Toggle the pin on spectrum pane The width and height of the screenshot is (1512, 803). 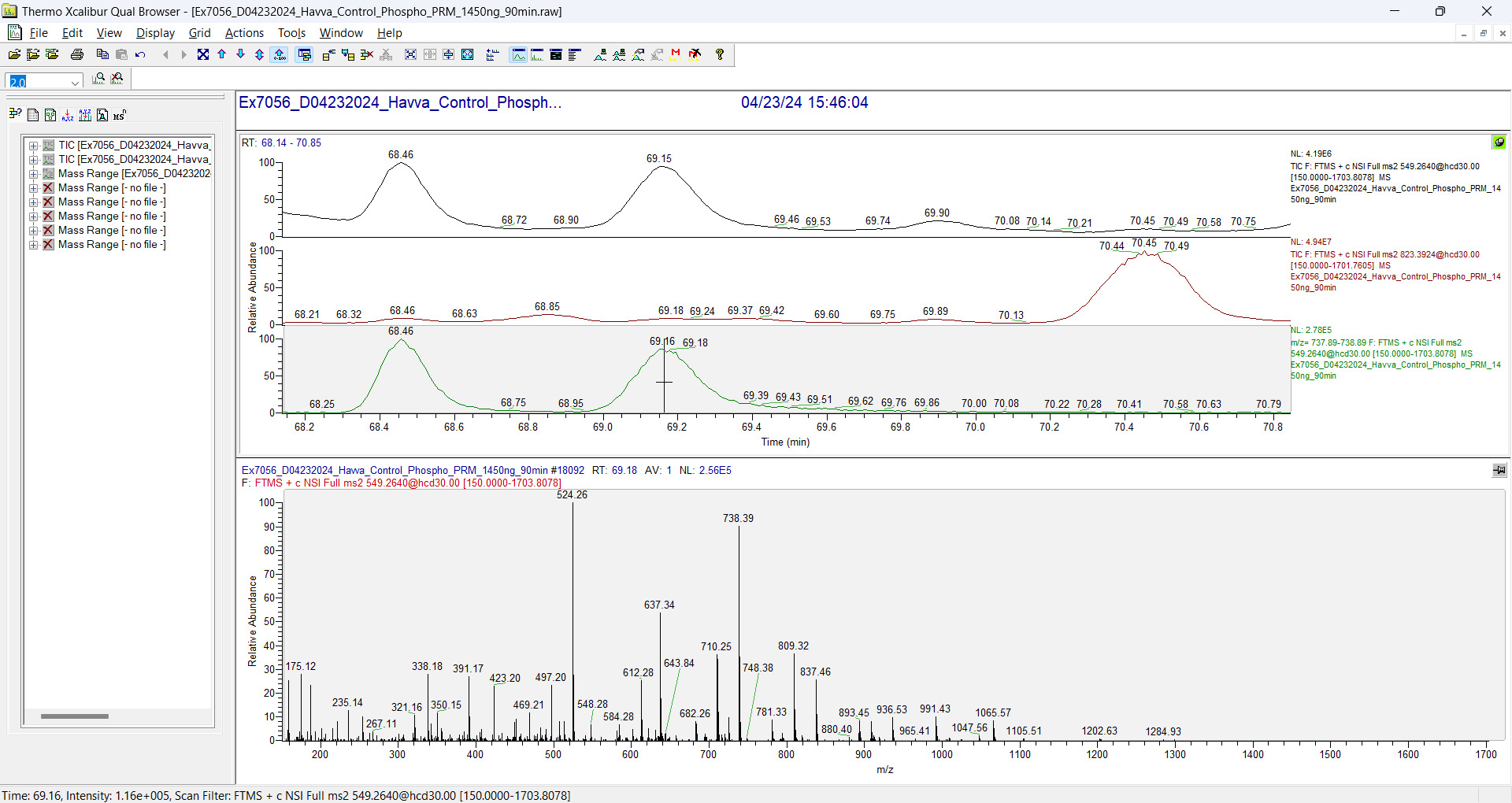(1499, 470)
